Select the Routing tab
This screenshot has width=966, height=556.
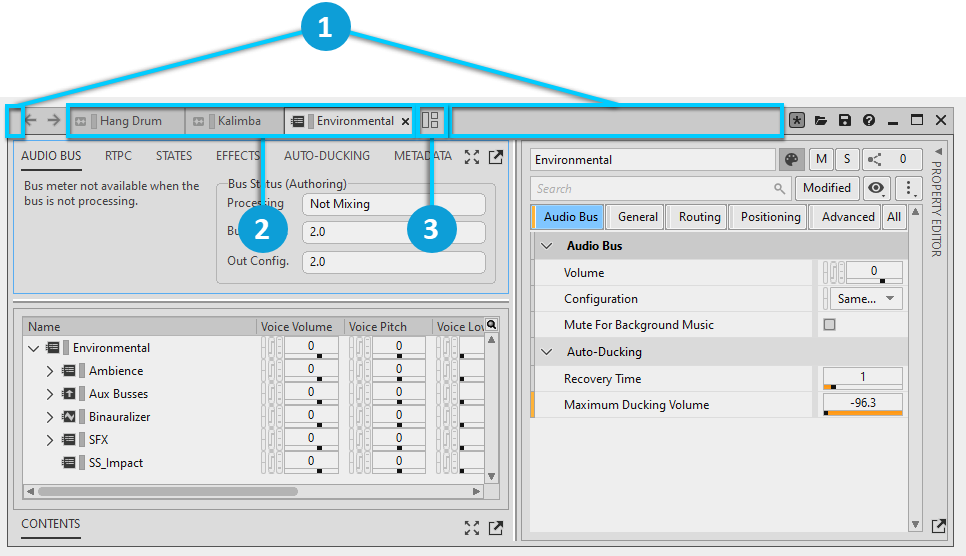click(x=699, y=217)
